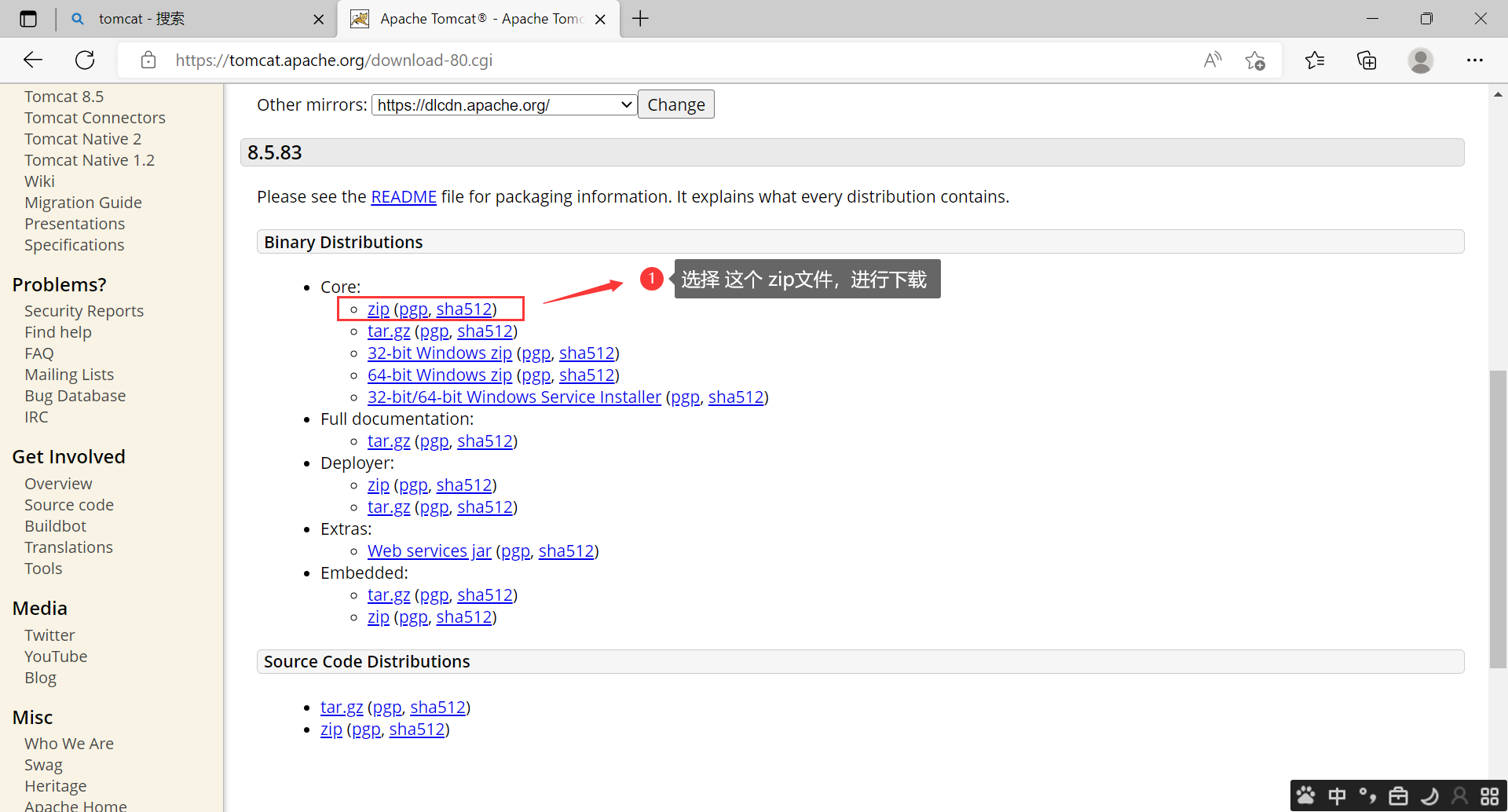This screenshot has height=812, width=1508.
Task: Open Wiki sidebar link
Action: (39, 181)
